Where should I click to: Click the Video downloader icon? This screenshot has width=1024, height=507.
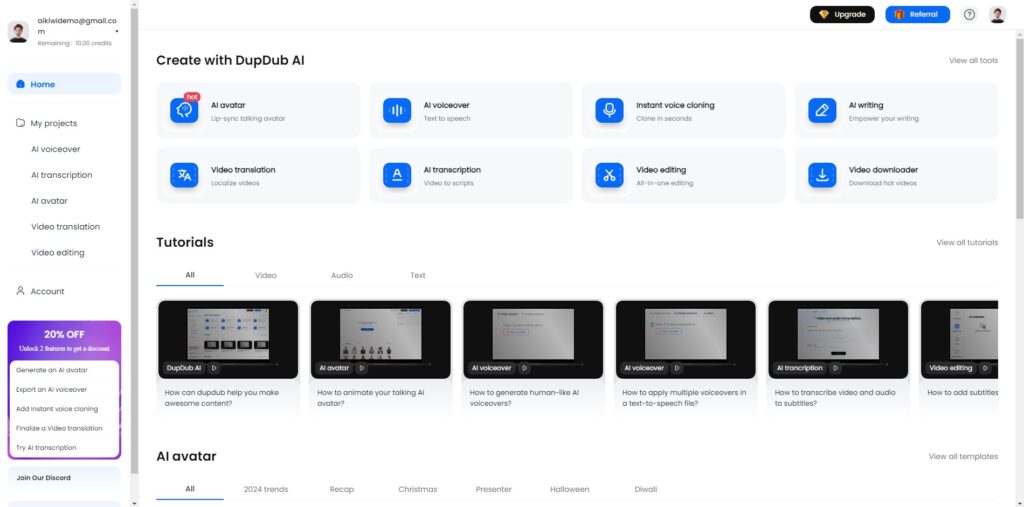822,175
